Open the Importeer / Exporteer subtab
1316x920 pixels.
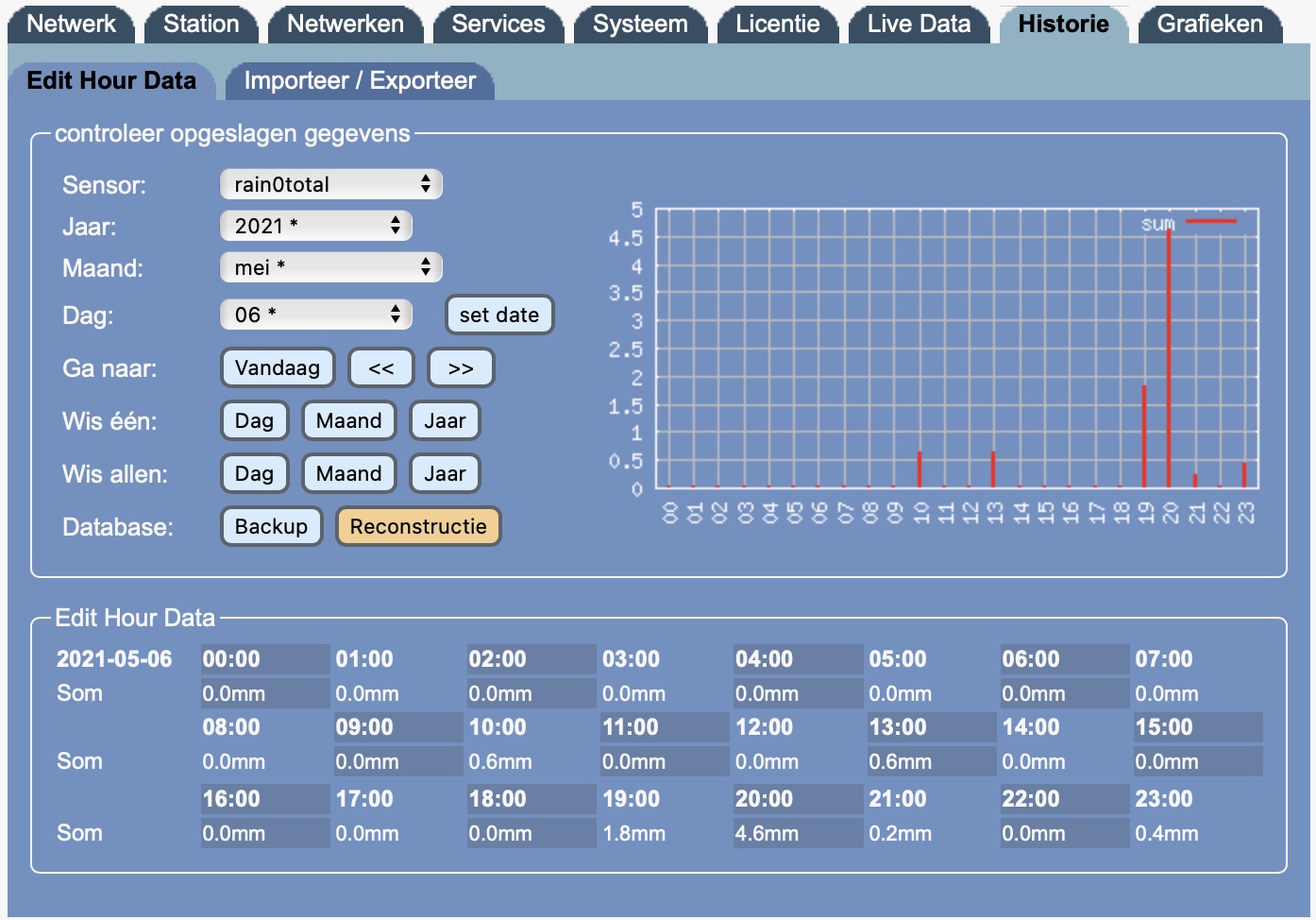(x=360, y=80)
